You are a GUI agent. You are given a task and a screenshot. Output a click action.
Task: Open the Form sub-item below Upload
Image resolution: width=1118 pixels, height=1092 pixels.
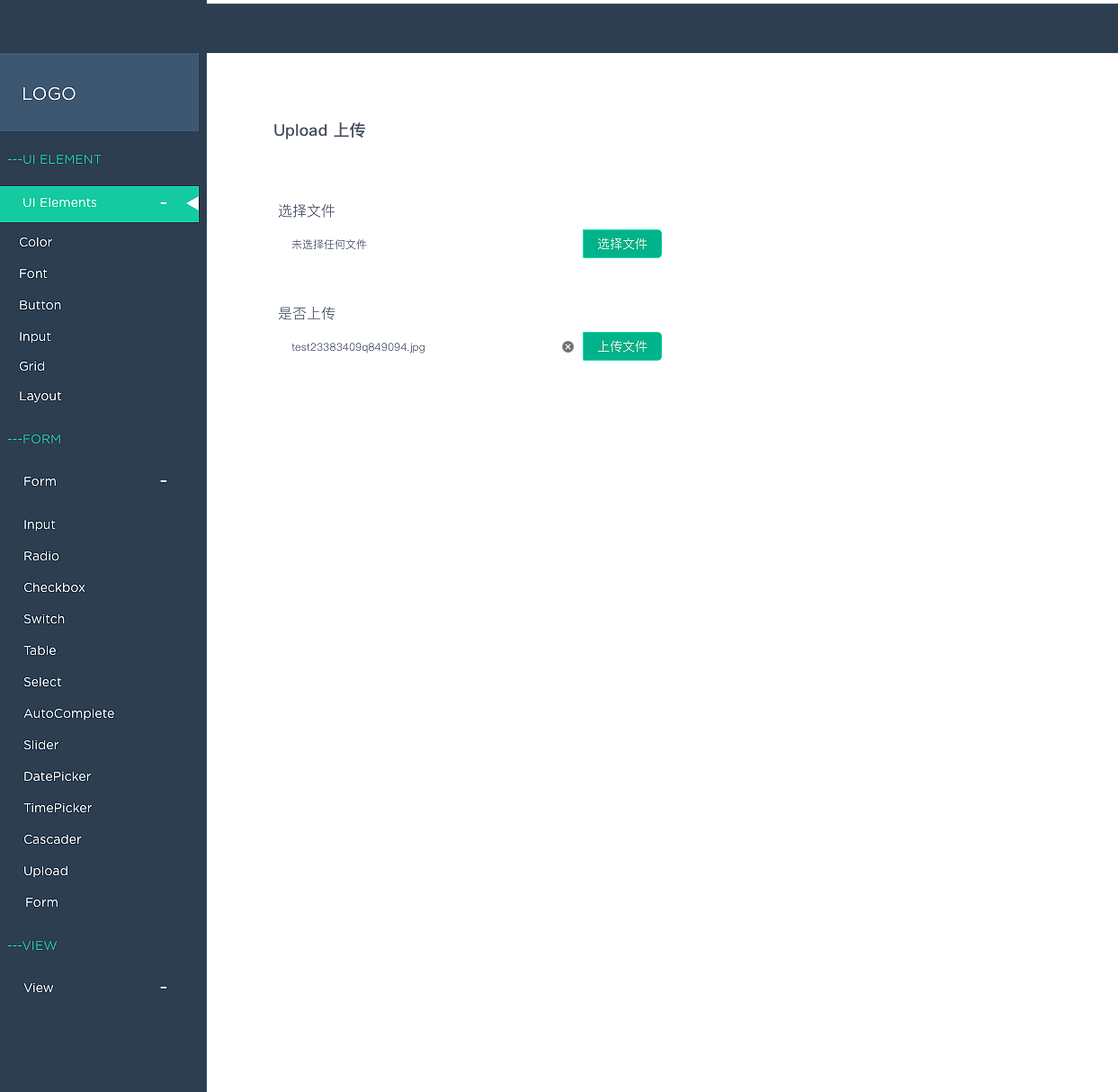pos(42,902)
